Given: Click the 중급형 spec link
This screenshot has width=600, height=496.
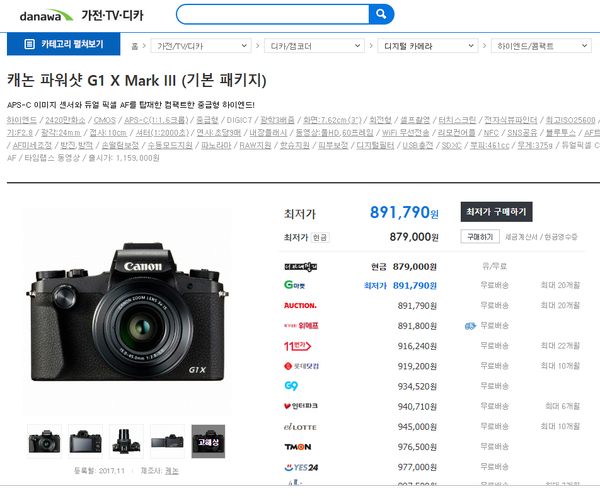Looking at the screenshot, I should 207,120.
